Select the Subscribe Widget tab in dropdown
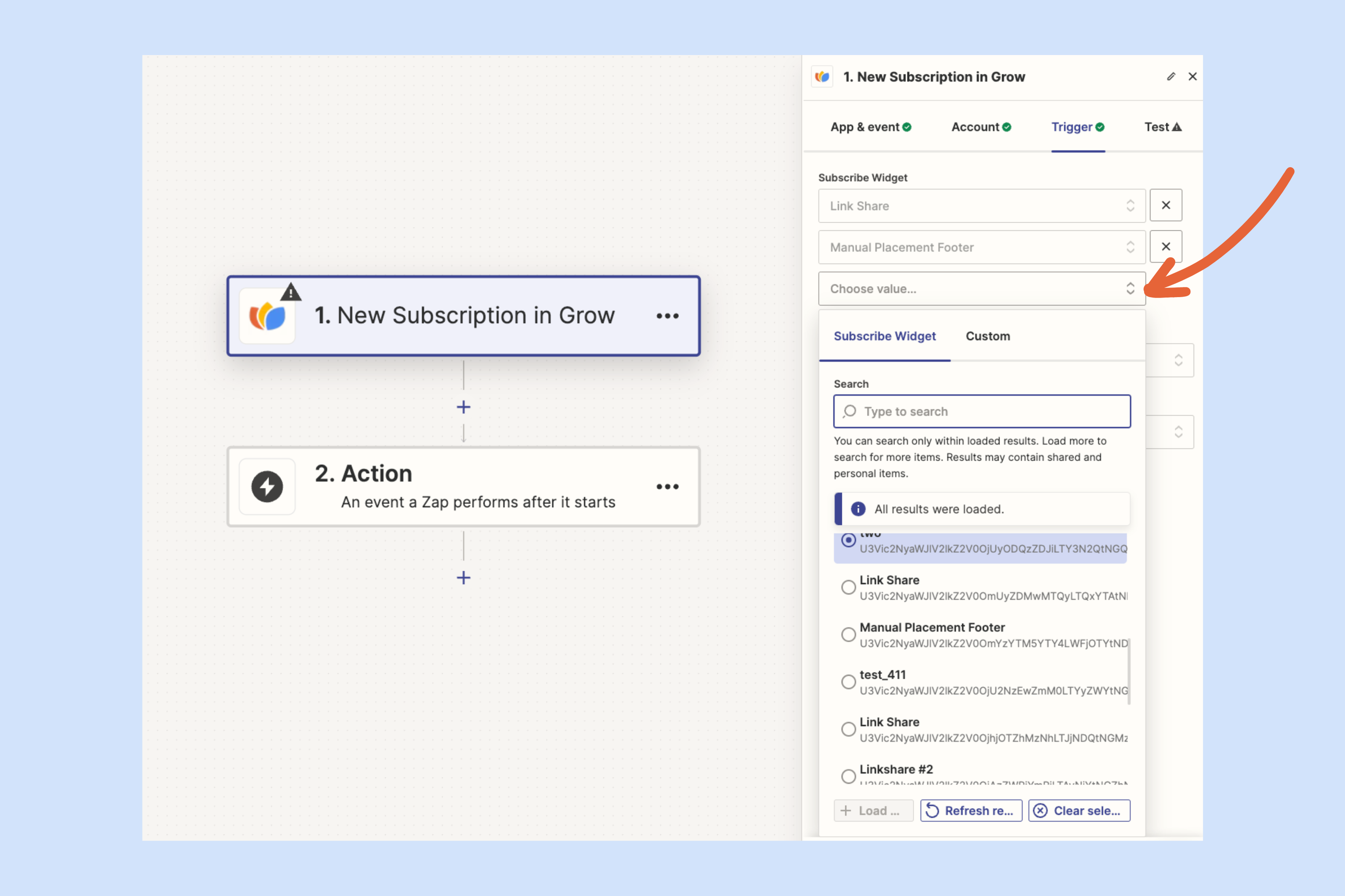Screen dimensions: 1345x896 point(884,336)
